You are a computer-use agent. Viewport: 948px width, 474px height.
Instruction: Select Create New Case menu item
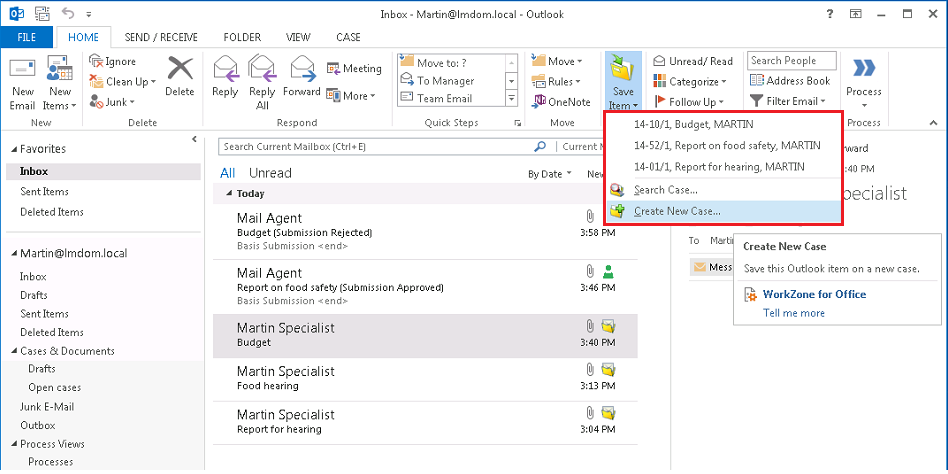[x=677, y=211]
